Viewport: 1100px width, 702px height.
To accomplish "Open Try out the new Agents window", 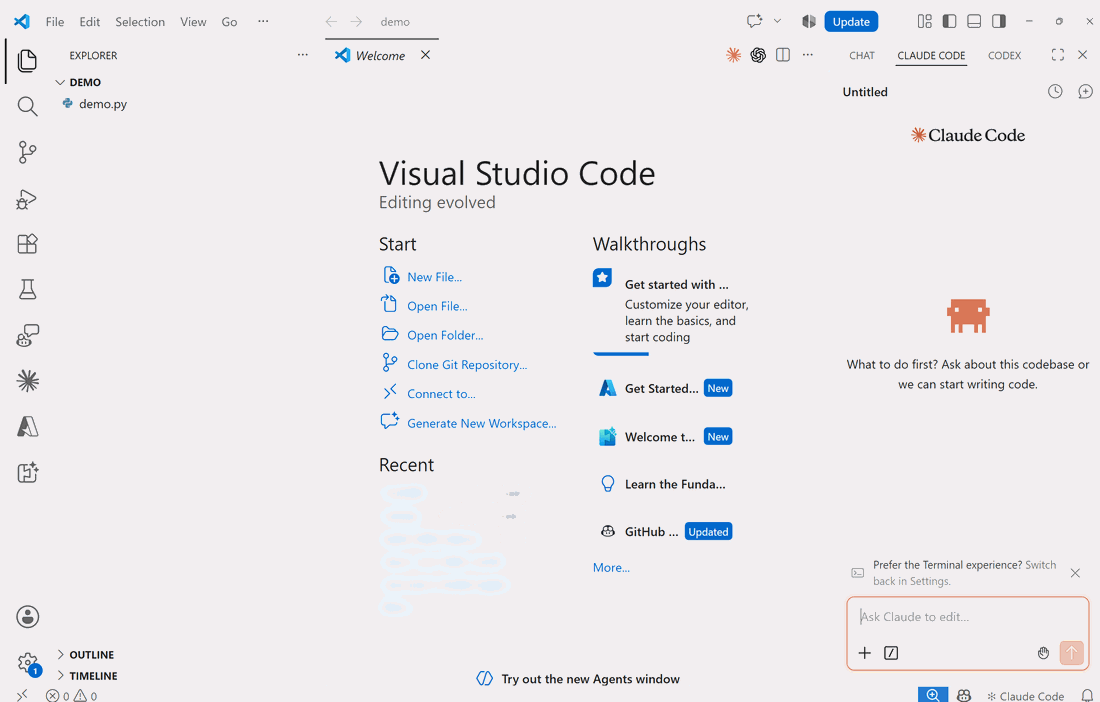I will 578,679.
